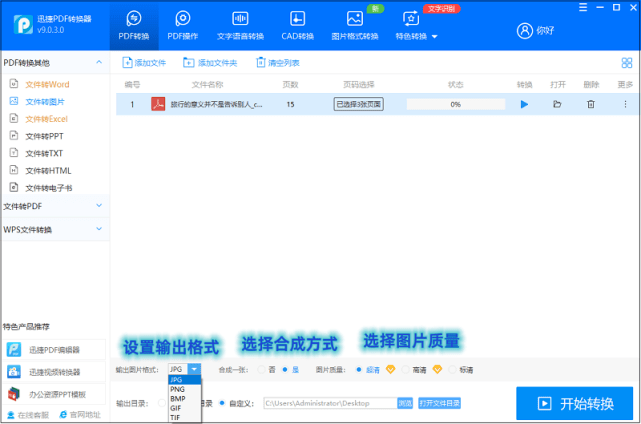Open output folder icon for row 1
Screen dimensions: 641x424
click(x=557, y=104)
